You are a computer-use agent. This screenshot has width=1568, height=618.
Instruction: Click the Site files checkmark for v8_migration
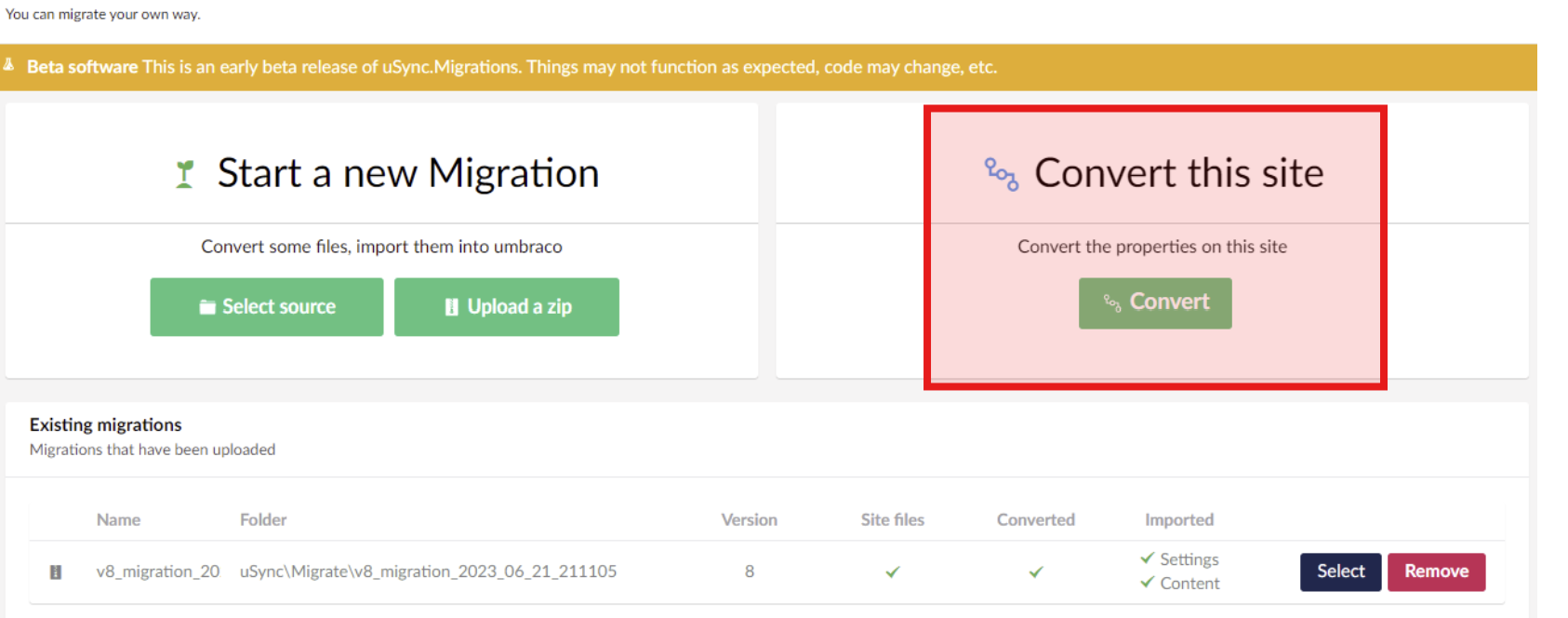click(x=893, y=572)
